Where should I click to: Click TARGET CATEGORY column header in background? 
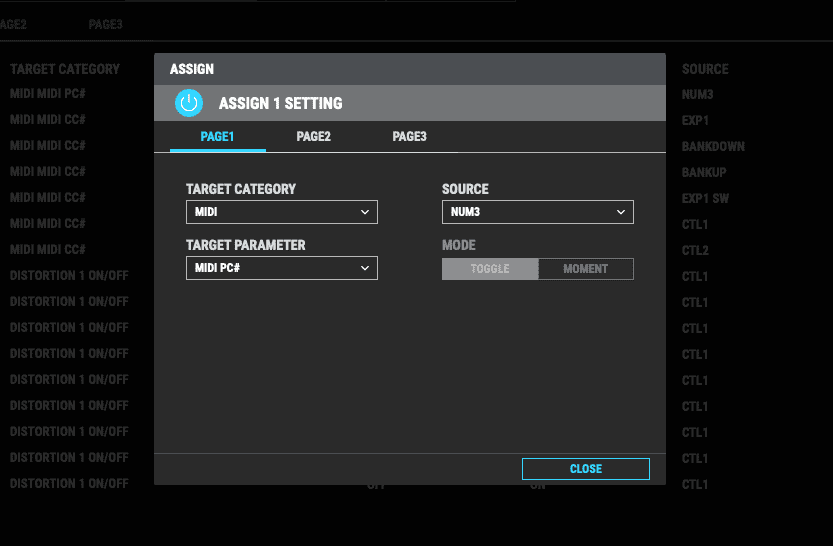[65, 69]
